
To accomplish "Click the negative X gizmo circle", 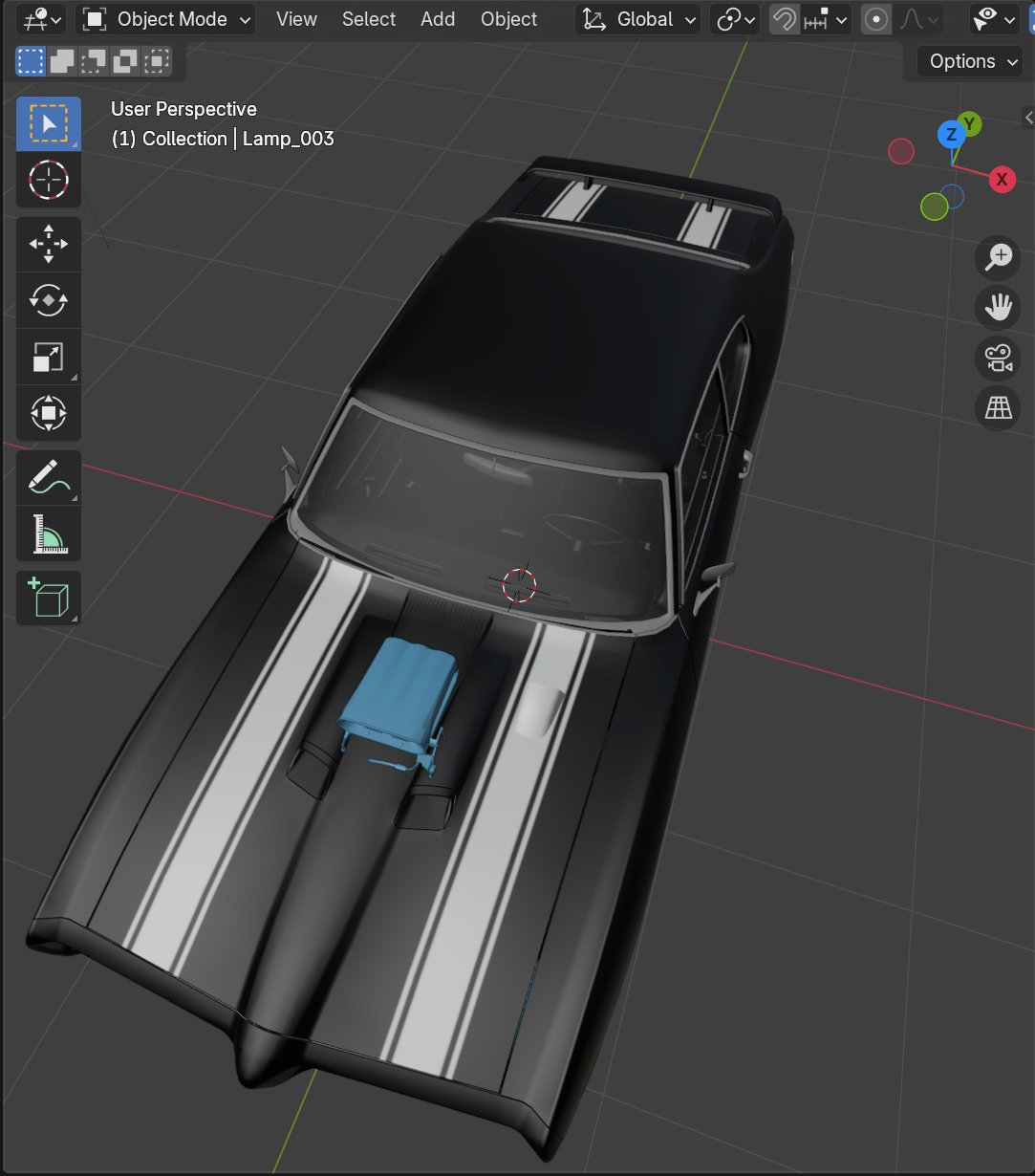I will pyautogui.click(x=901, y=151).
